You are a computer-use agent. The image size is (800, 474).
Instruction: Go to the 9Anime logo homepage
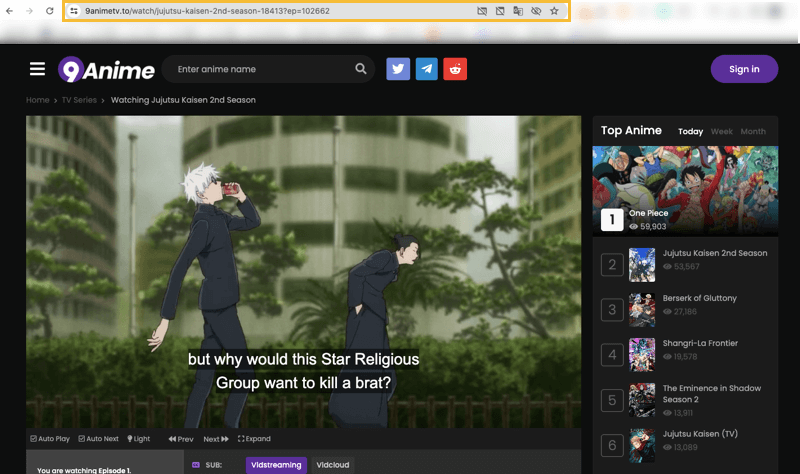106,69
